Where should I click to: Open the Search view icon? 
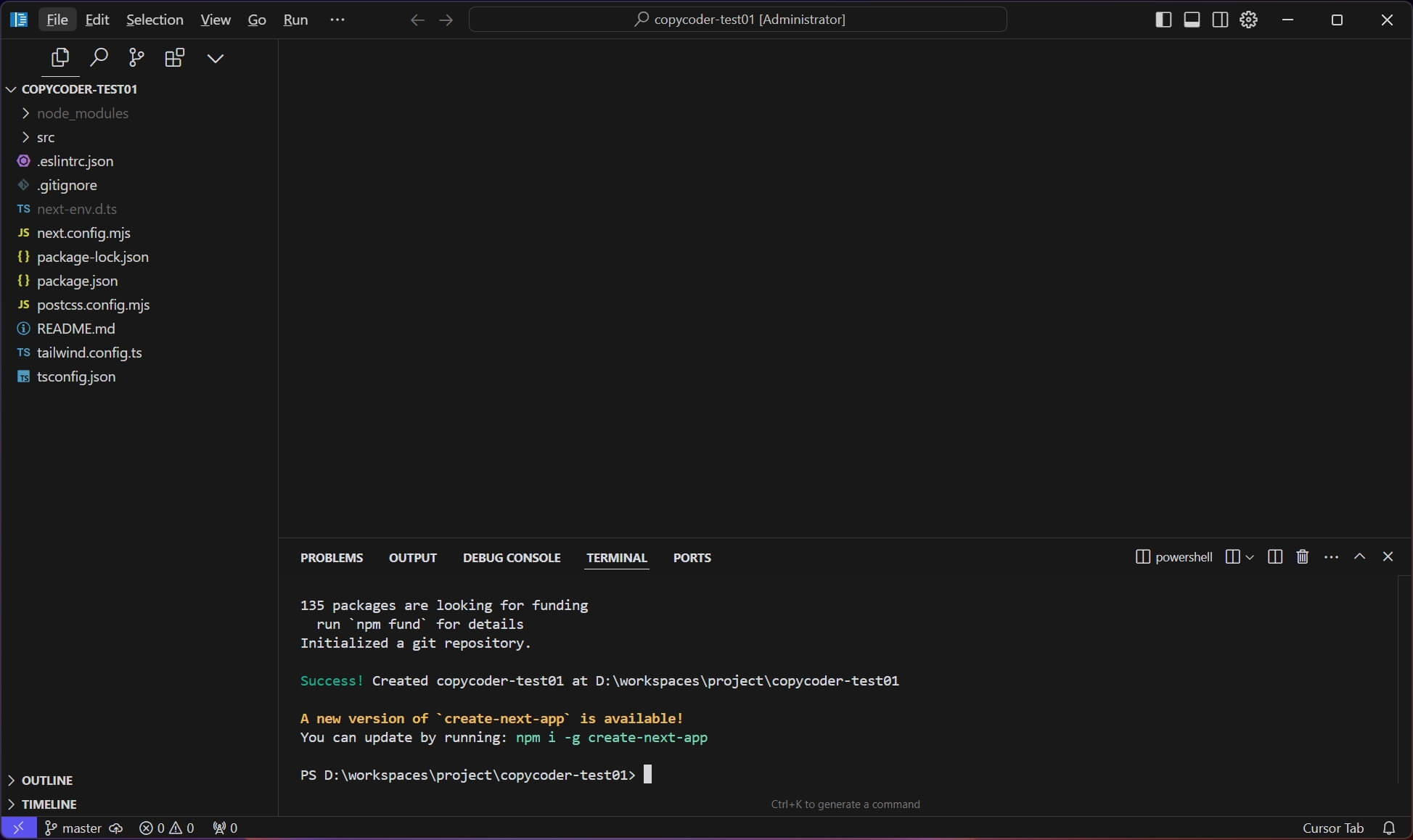99,57
